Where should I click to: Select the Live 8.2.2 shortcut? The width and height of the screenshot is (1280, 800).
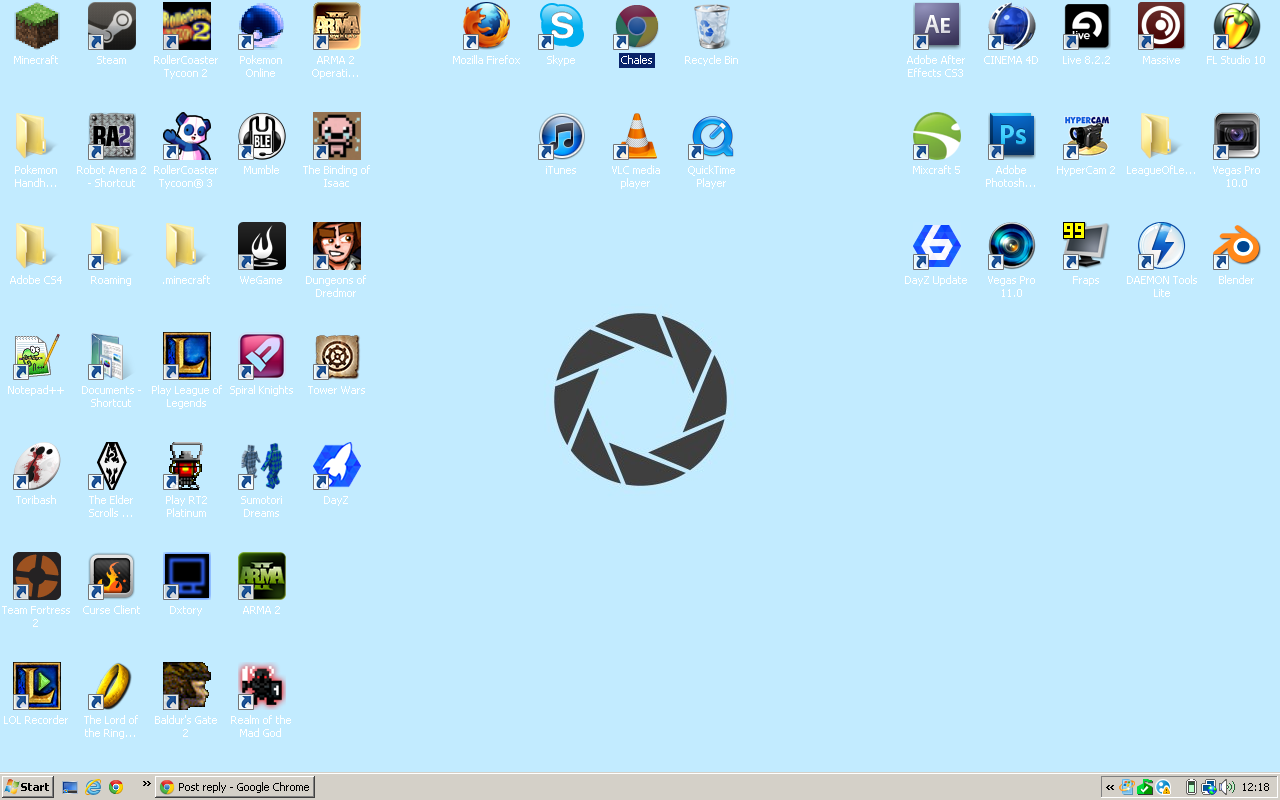[x=1086, y=27]
